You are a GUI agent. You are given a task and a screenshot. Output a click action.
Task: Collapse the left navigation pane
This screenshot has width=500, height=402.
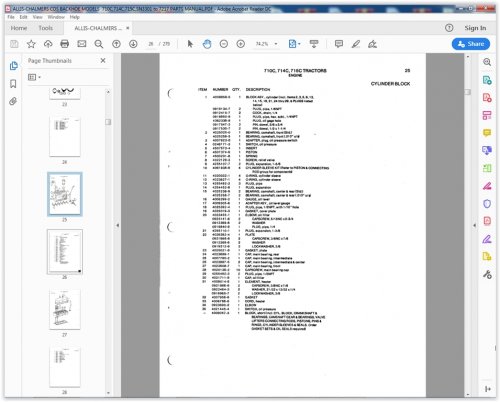(117, 226)
